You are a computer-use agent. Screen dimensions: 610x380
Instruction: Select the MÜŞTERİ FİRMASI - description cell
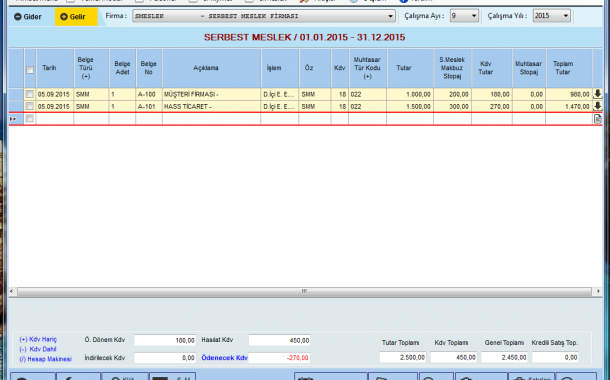point(212,94)
